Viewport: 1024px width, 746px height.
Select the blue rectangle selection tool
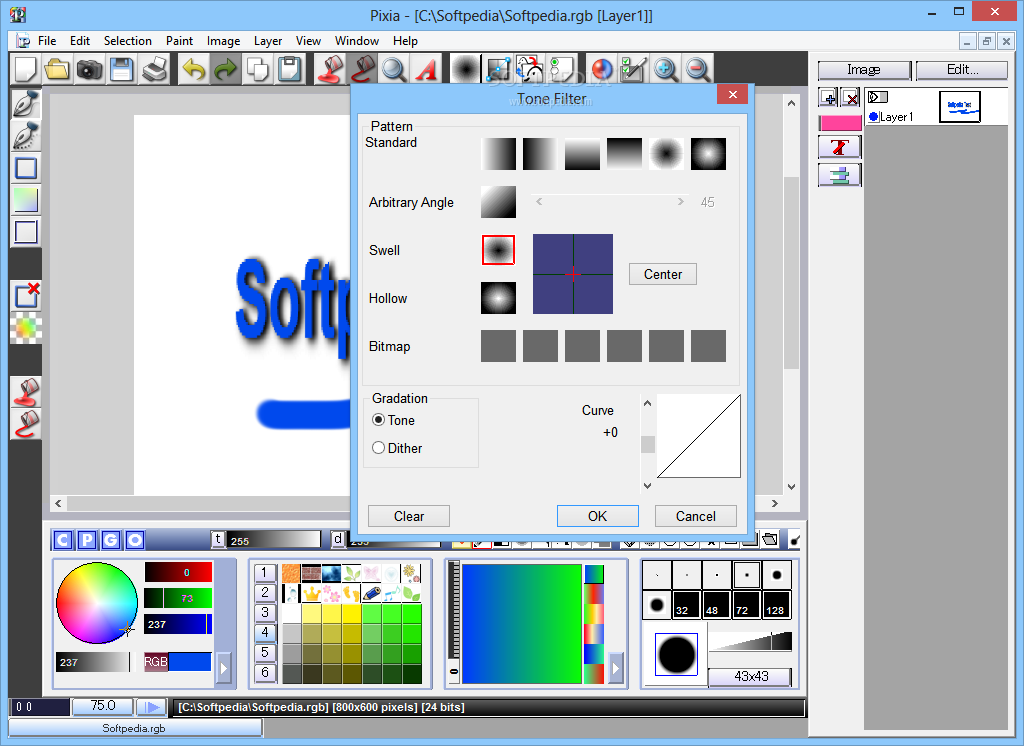[26, 169]
